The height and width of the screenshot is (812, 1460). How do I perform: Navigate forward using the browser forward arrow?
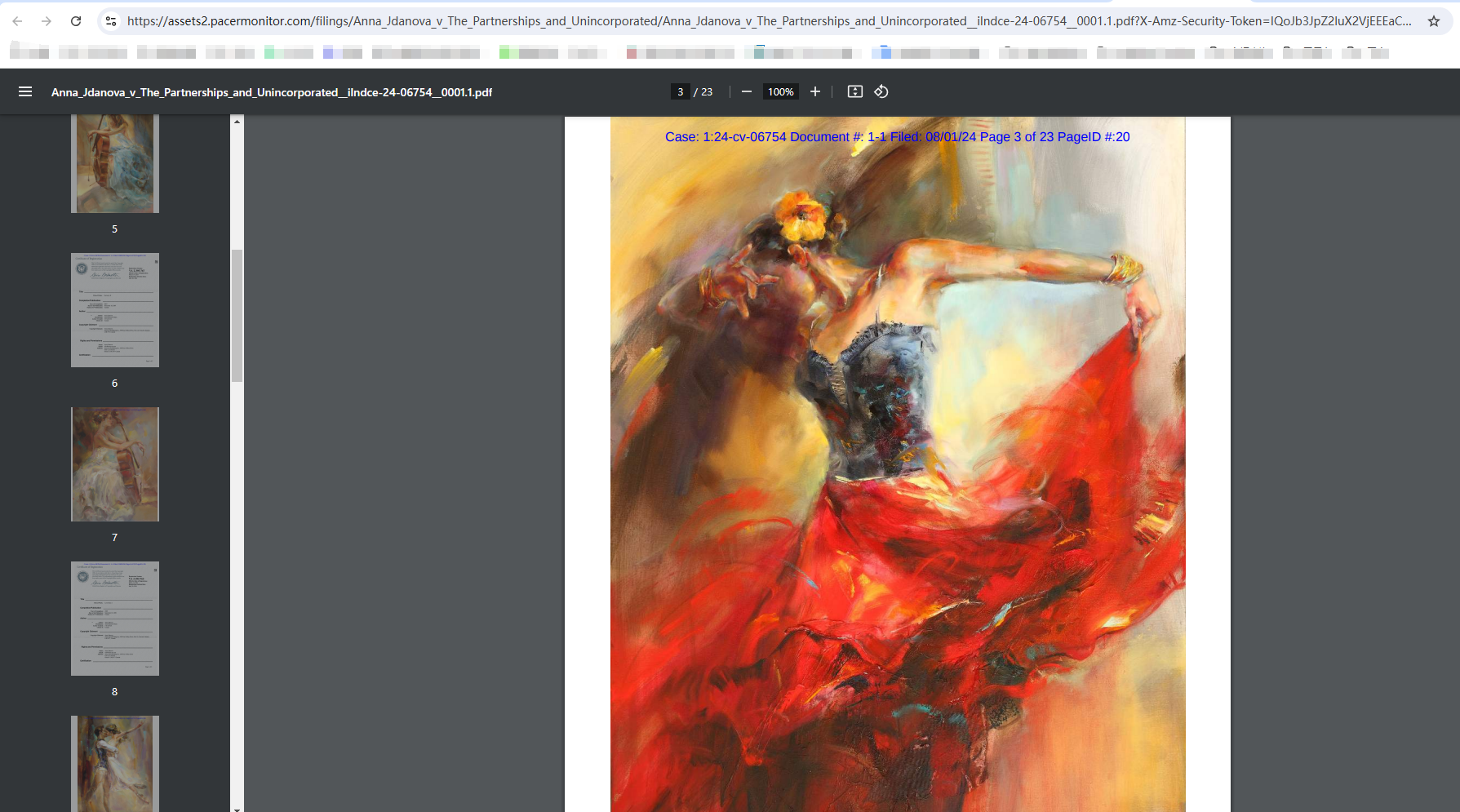click(x=47, y=20)
